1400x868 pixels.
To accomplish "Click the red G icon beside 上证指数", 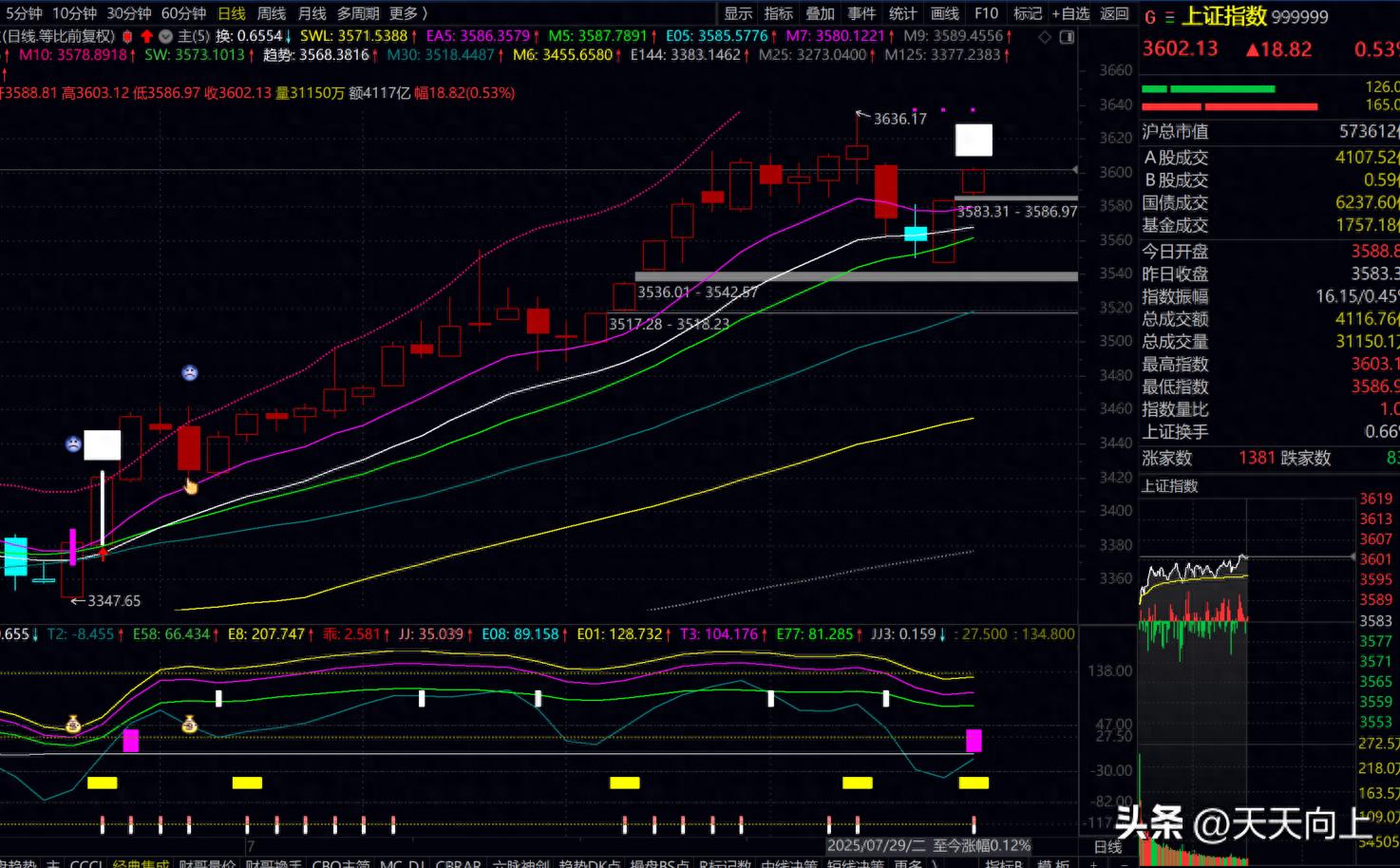I will (1150, 17).
